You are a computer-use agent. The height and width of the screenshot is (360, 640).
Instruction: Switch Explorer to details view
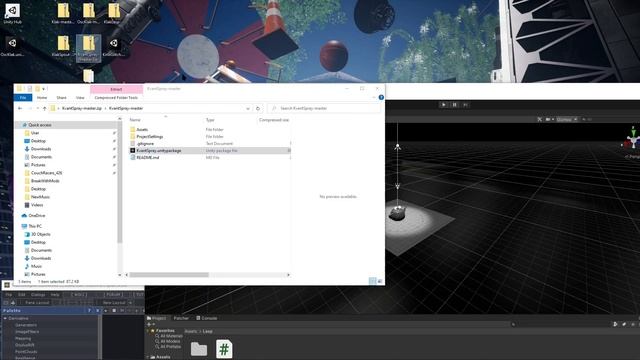372,281
